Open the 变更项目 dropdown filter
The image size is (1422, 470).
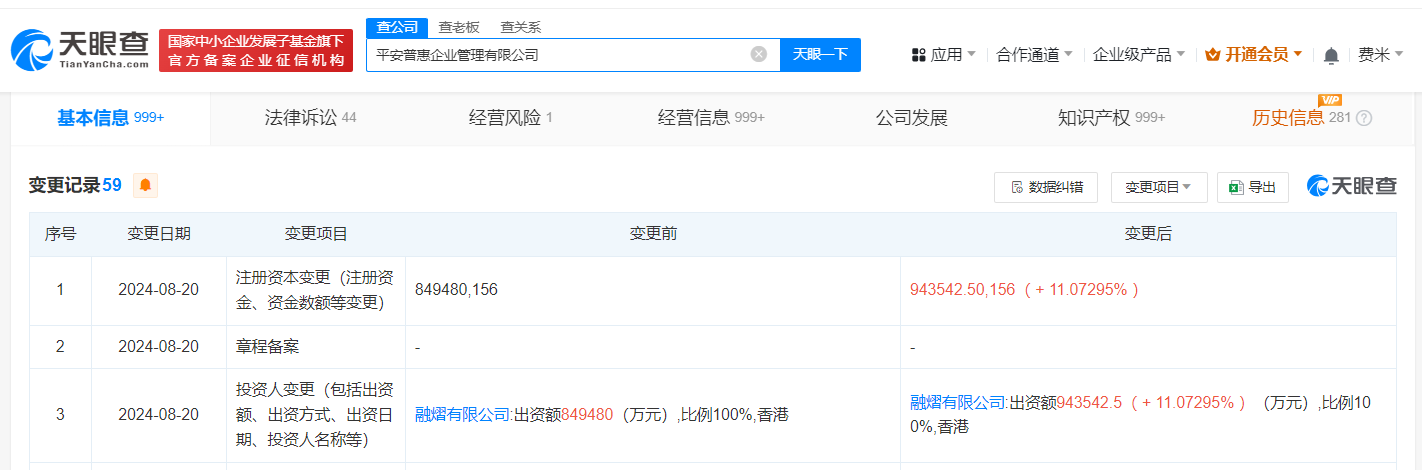[x=1159, y=187]
